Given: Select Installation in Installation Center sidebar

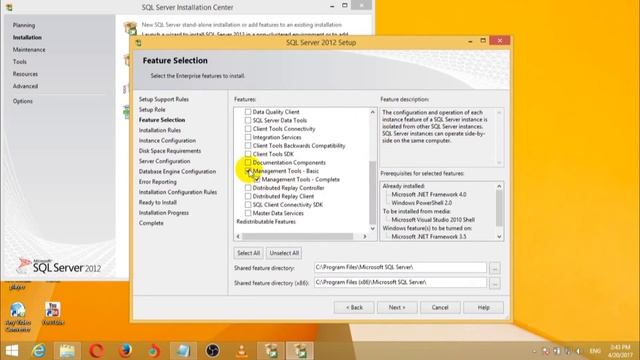Looking at the screenshot, I should click(27, 38).
